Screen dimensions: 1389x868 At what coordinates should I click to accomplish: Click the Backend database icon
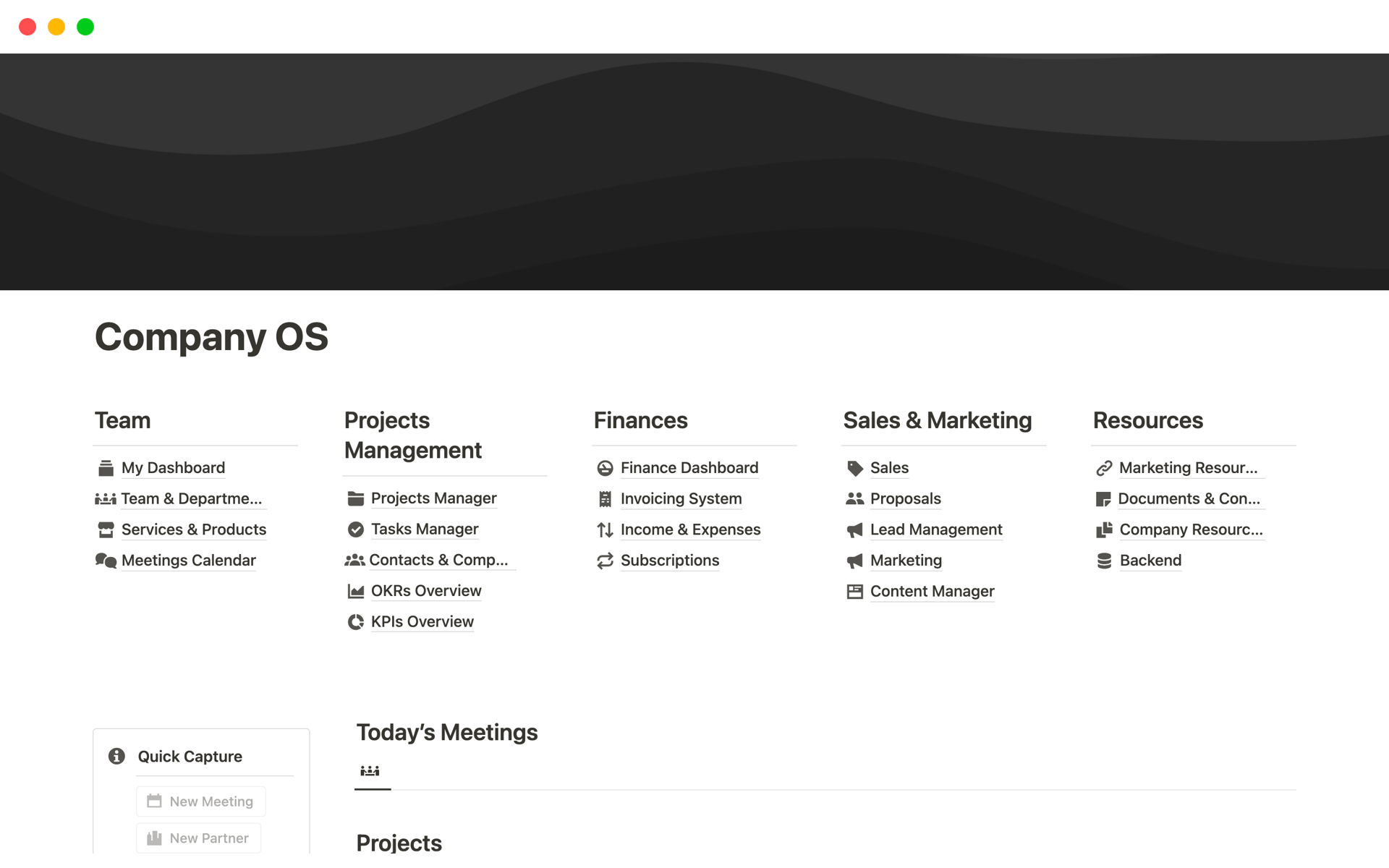tap(1104, 561)
